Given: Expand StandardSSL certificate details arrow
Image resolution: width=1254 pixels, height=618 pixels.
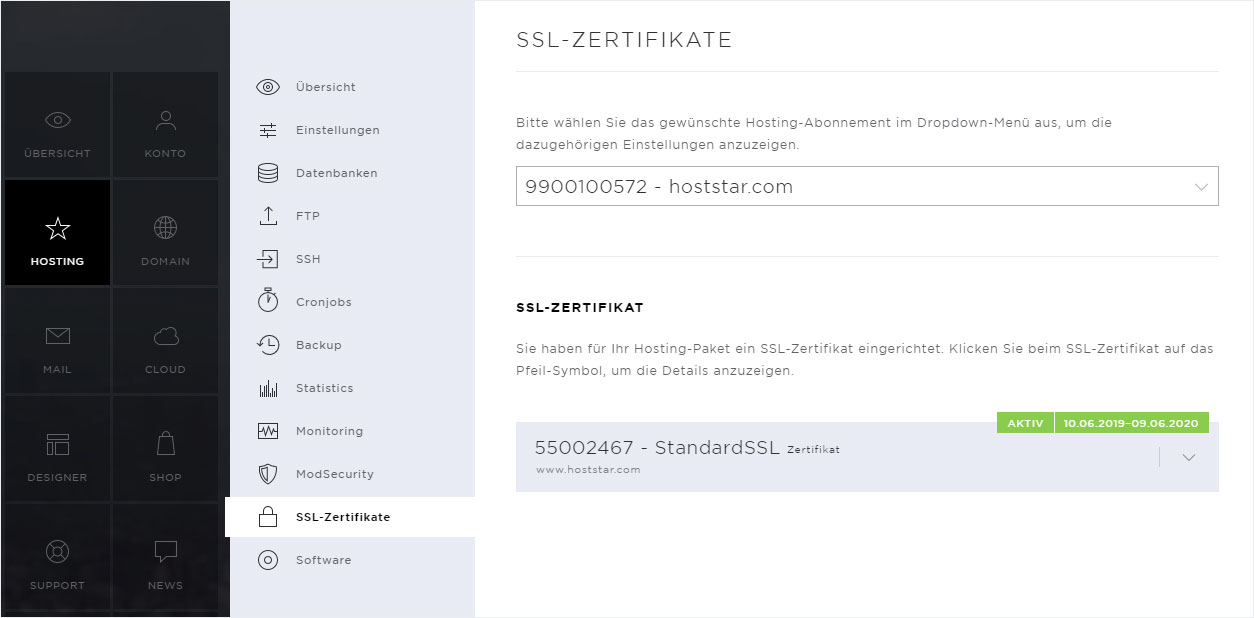Looking at the screenshot, I should click(1189, 457).
